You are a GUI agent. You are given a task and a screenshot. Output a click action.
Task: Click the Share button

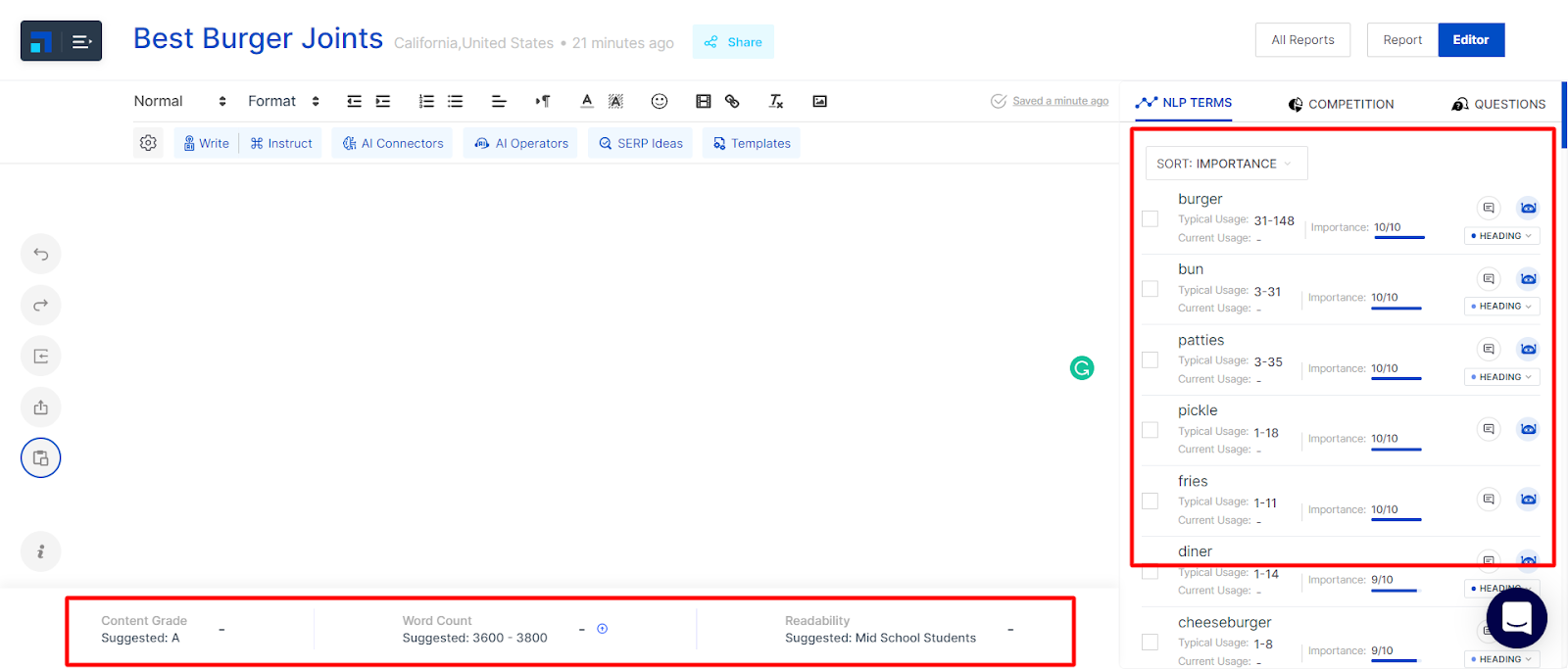tap(733, 42)
